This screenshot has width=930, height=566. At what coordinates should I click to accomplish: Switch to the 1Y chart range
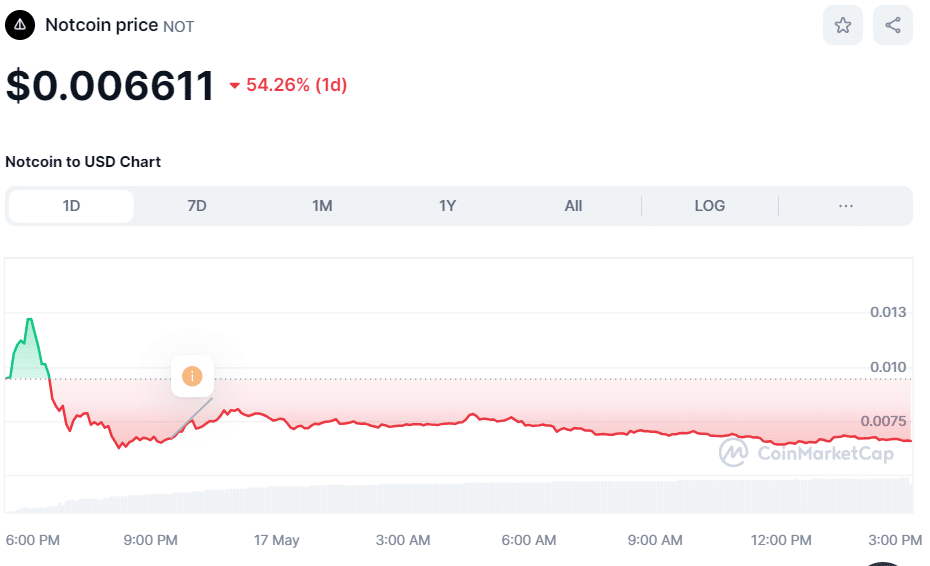click(x=447, y=206)
